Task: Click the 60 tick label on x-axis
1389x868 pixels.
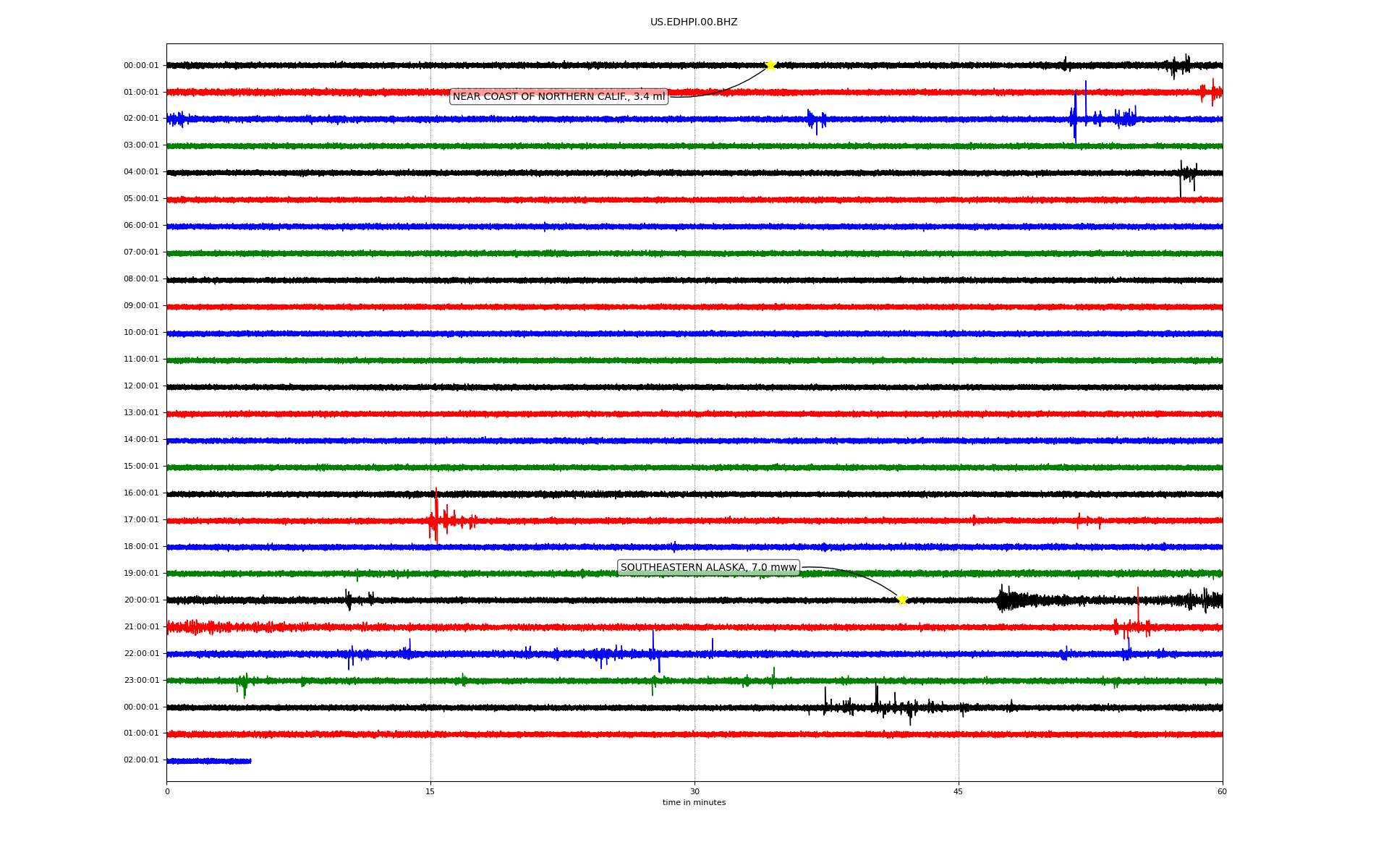Action: click(x=1222, y=791)
